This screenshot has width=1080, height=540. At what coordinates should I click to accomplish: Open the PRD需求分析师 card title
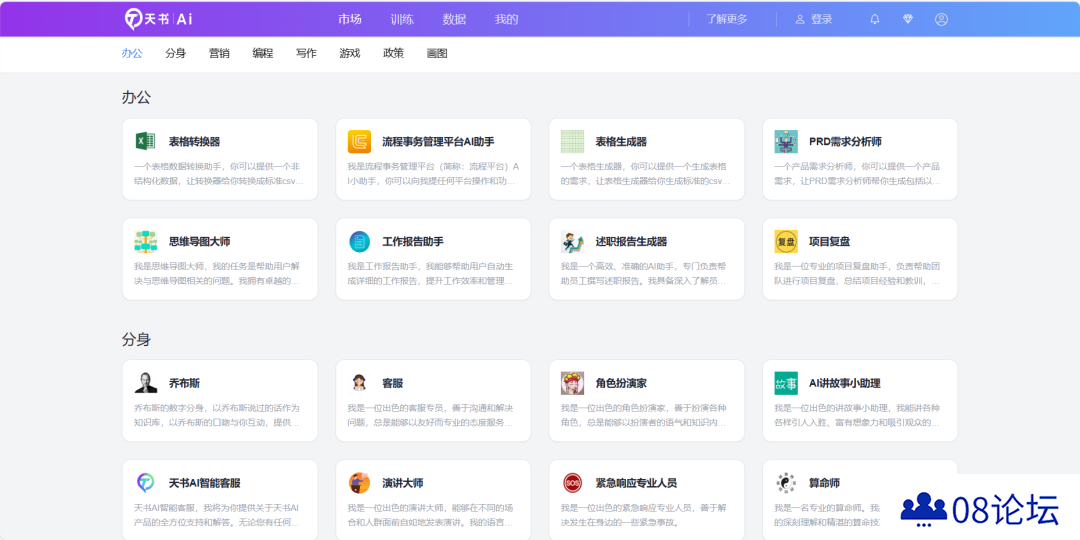(x=845, y=142)
